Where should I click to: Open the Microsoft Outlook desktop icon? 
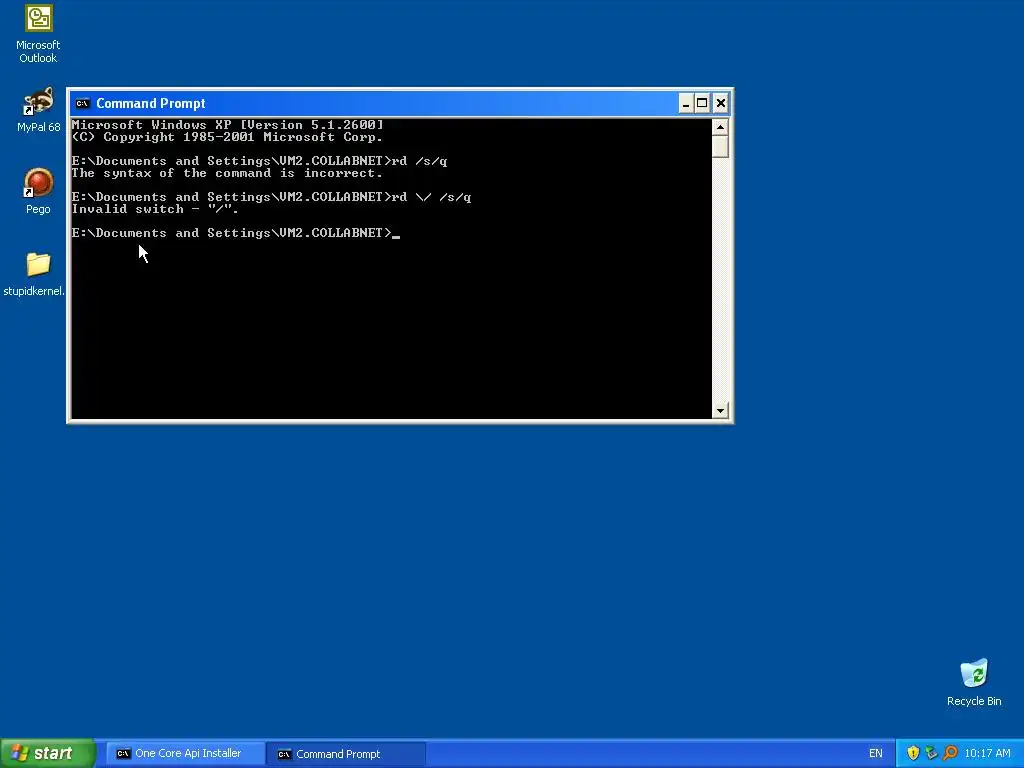coord(38,33)
